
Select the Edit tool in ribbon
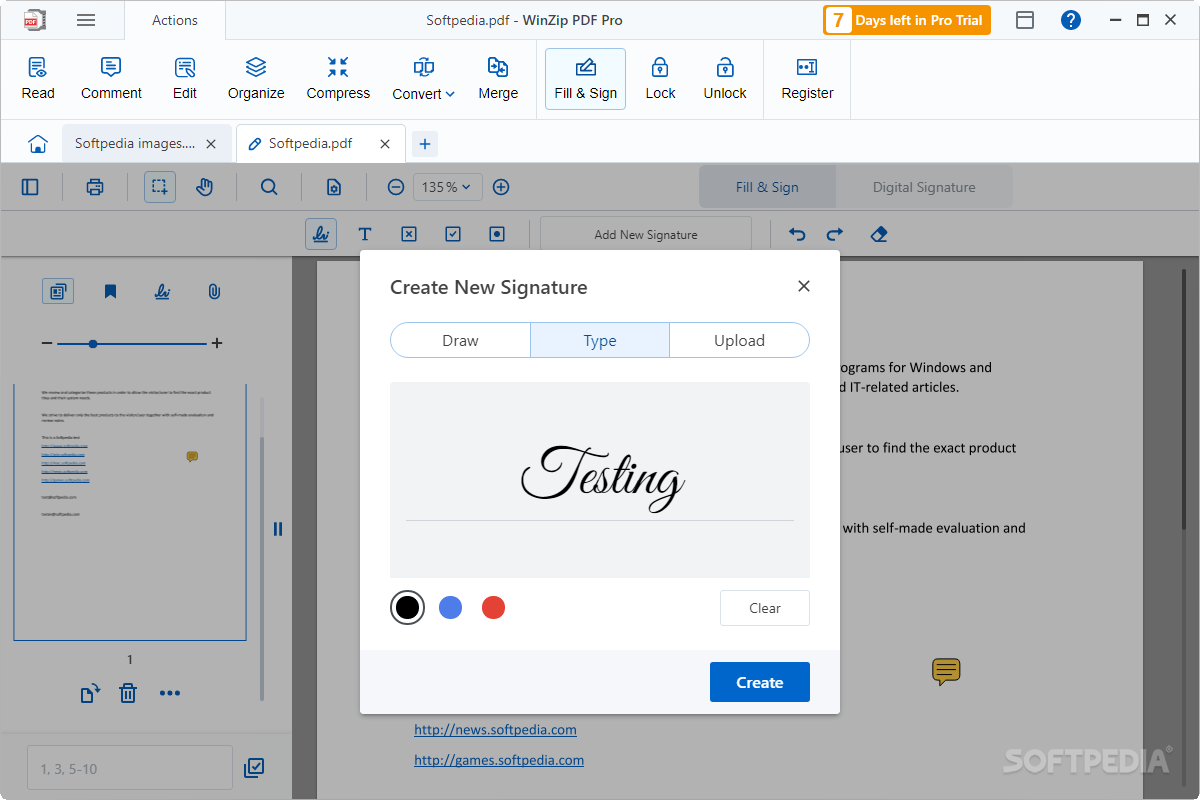click(x=185, y=79)
